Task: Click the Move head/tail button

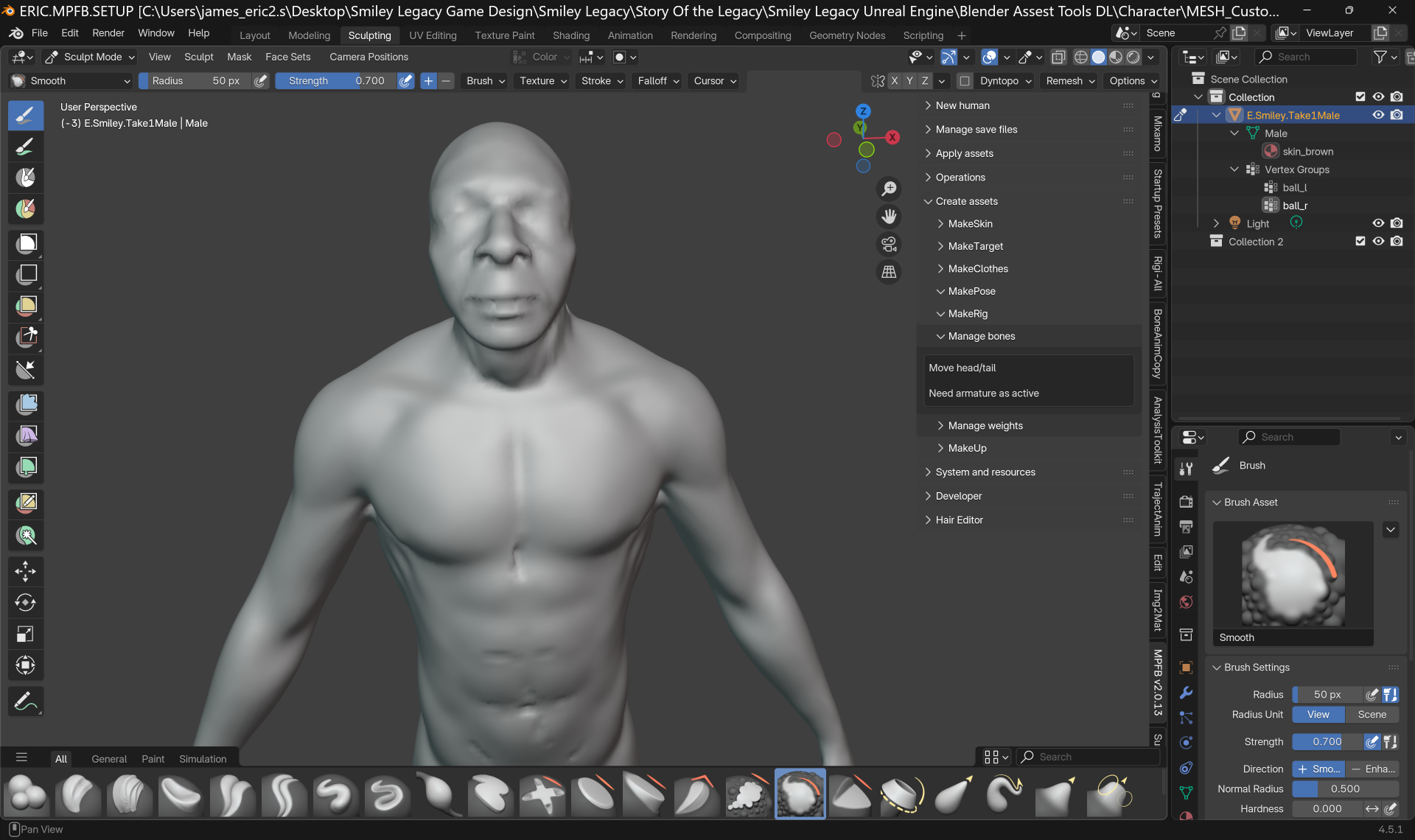Action: point(962,368)
